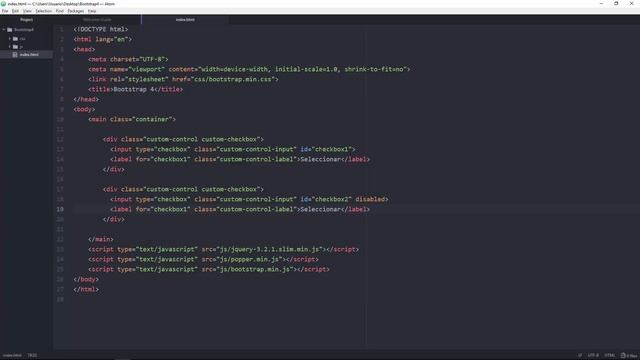The width and height of the screenshot is (640, 360).
Task: Click the input line with id="checkbox1"
Action: pos(233,149)
